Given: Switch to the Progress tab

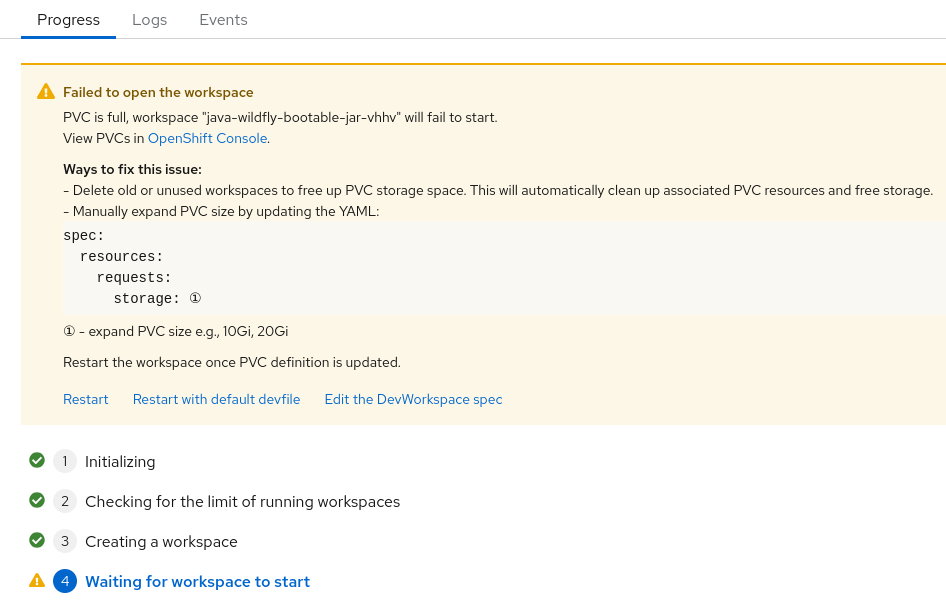Looking at the screenshot, I should [x=68, y=20].
